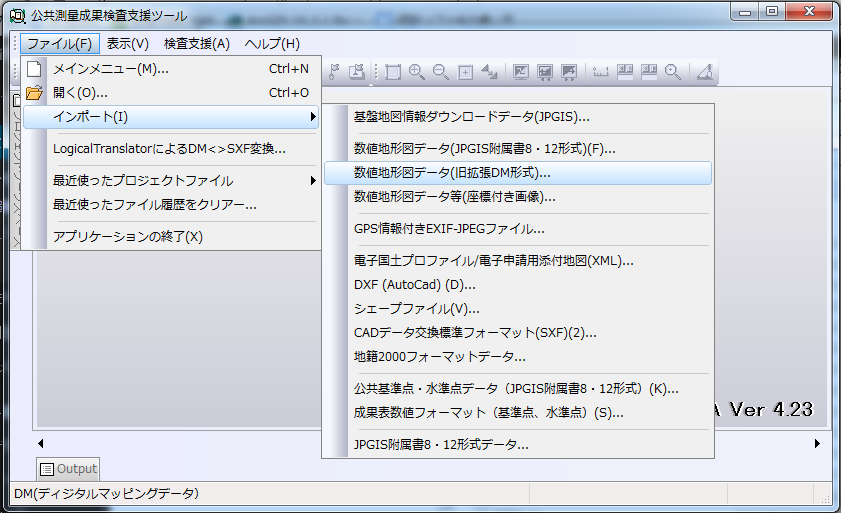Click the magnifier search icon near toolbar end
Image resolution: width=841 pixels, height=513 pixels.
(673, 72)
